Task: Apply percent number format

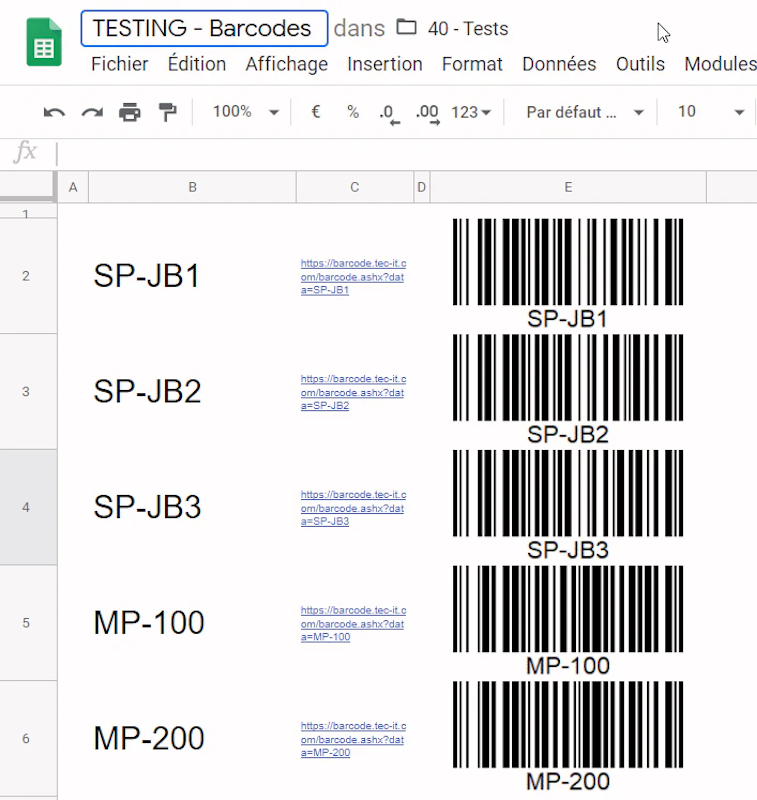Action: click(x=353, y=112)
